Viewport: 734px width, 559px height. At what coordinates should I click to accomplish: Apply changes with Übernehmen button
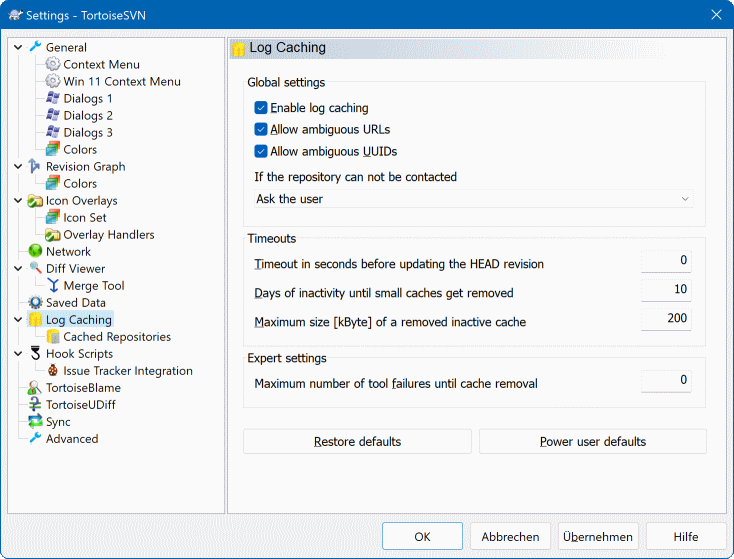[x=598, y=537]
